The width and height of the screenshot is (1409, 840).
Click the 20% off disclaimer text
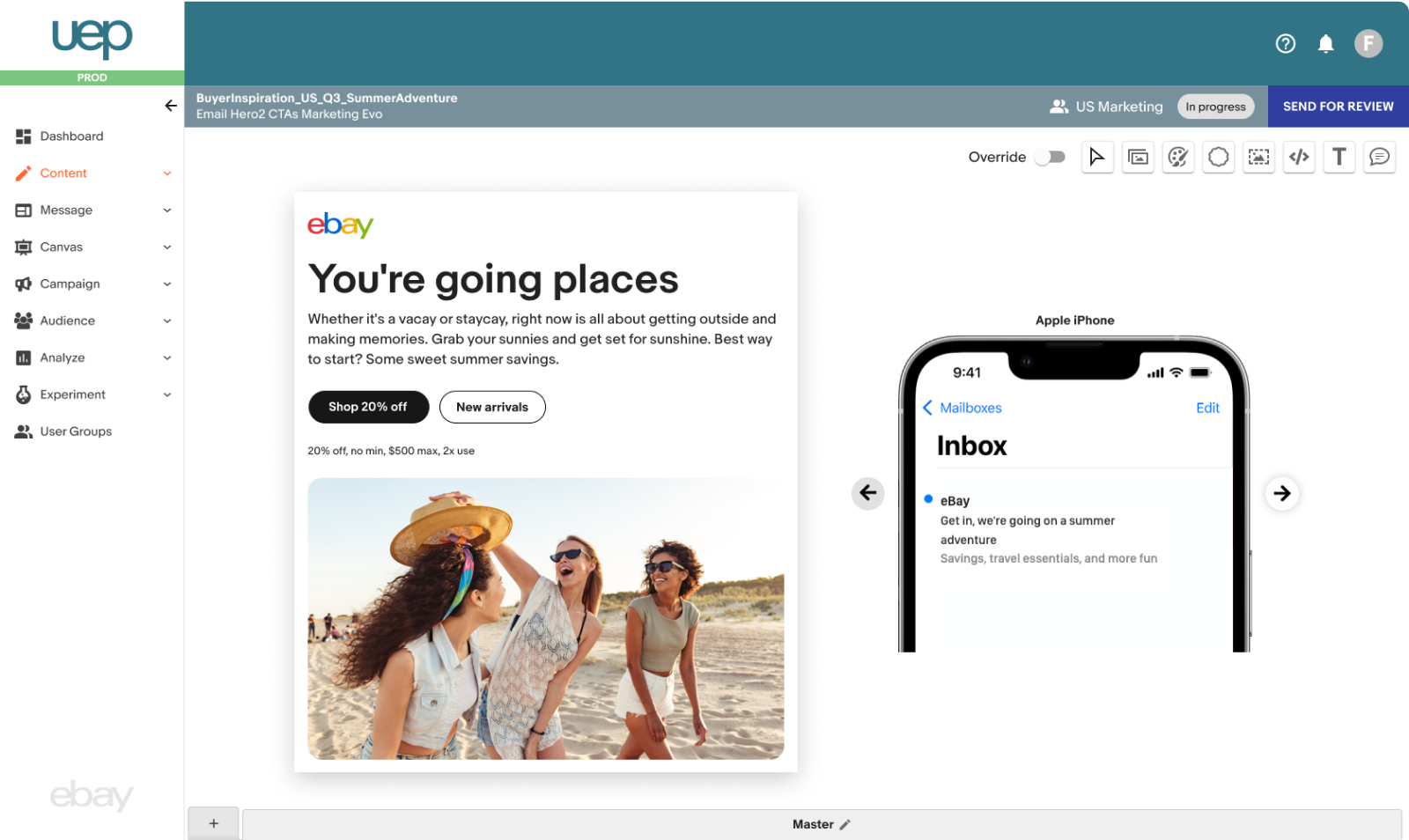(x=391, y=451)
